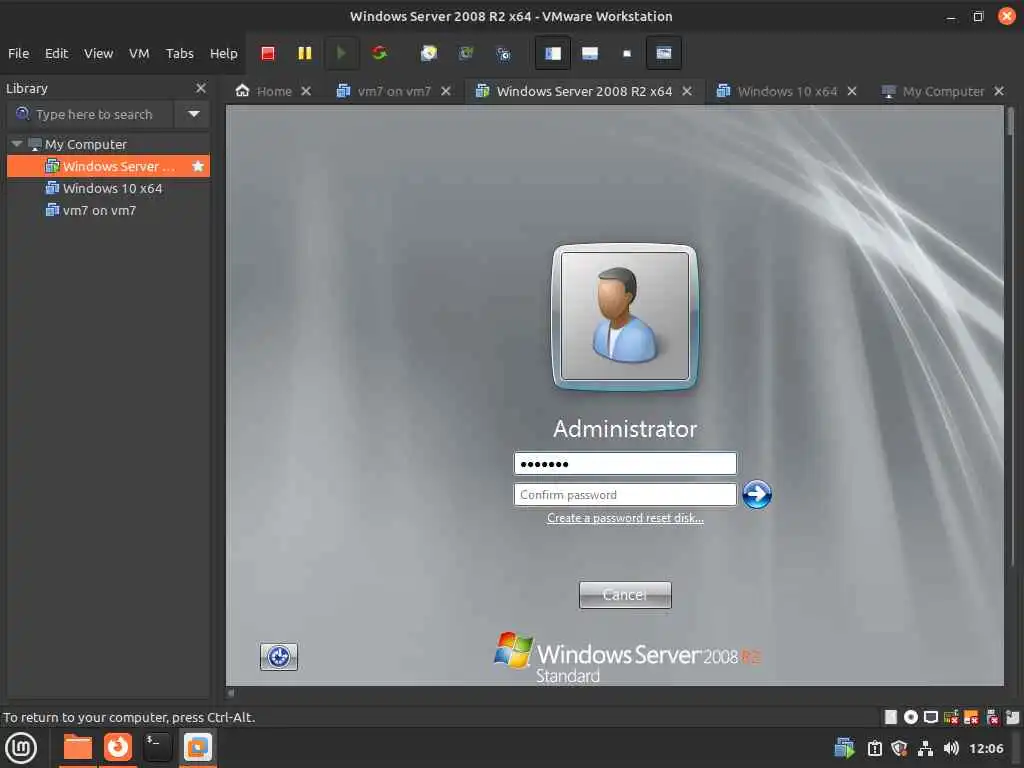This screenshot has width=1024, height=768.
Task: Select Windows 10 x64 in the library
Action: point(108,188)
